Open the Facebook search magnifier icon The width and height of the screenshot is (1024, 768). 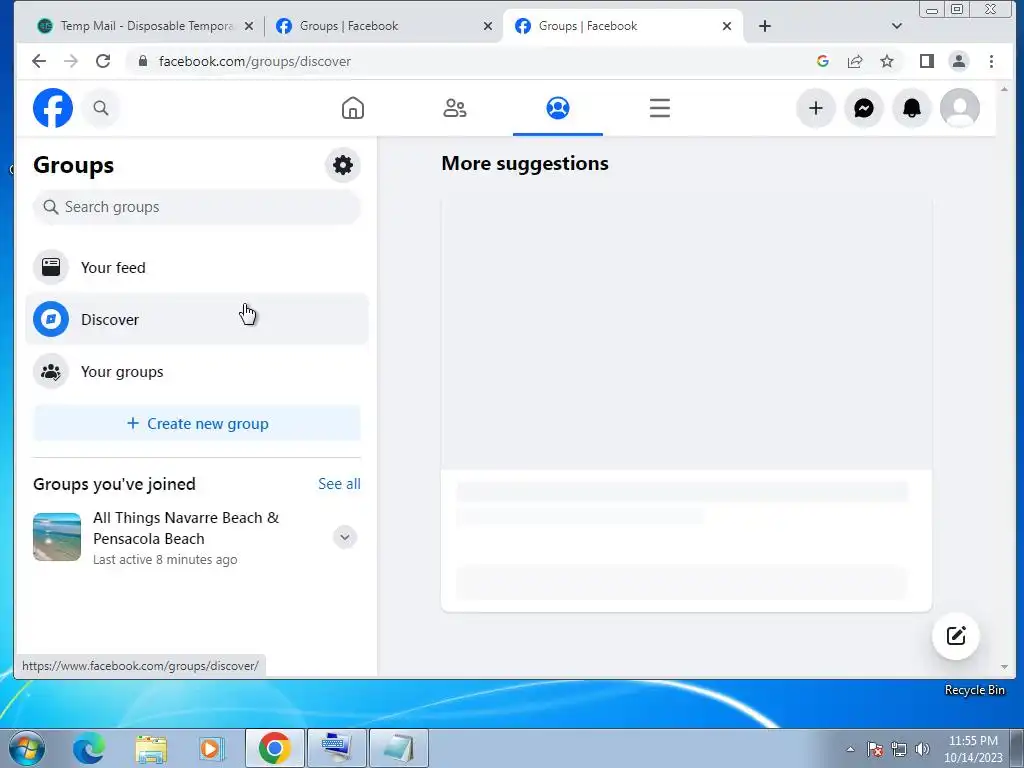point(101,108)
